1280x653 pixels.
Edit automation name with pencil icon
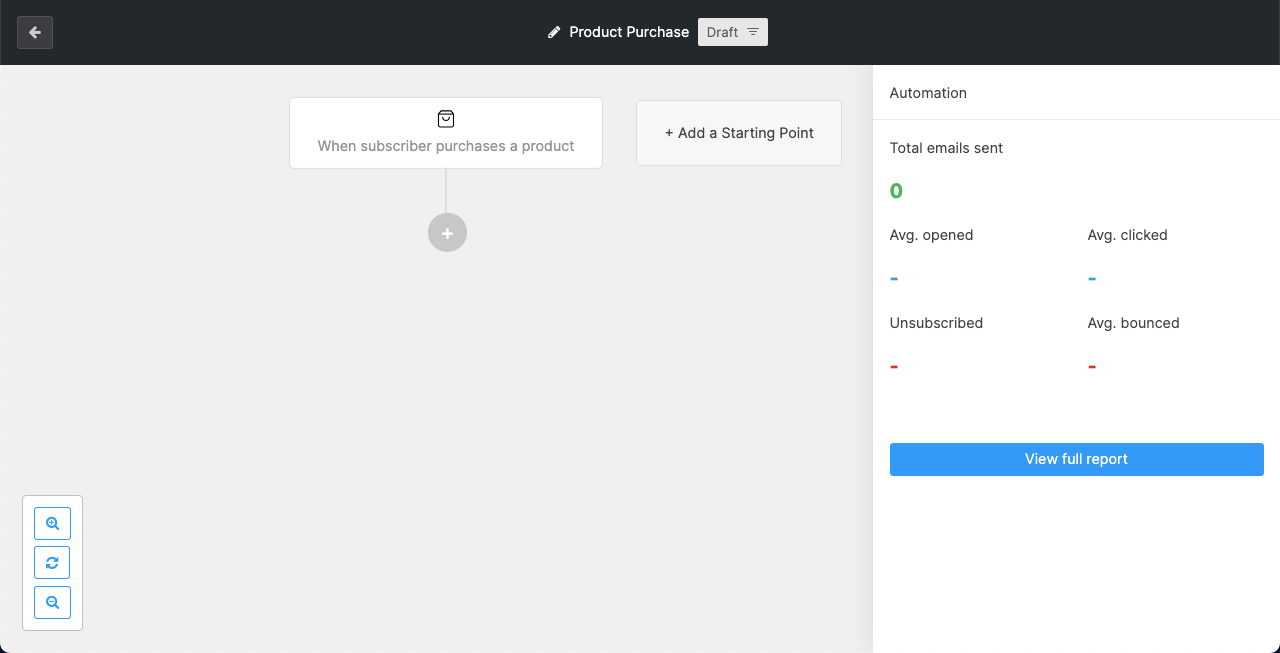554,32
